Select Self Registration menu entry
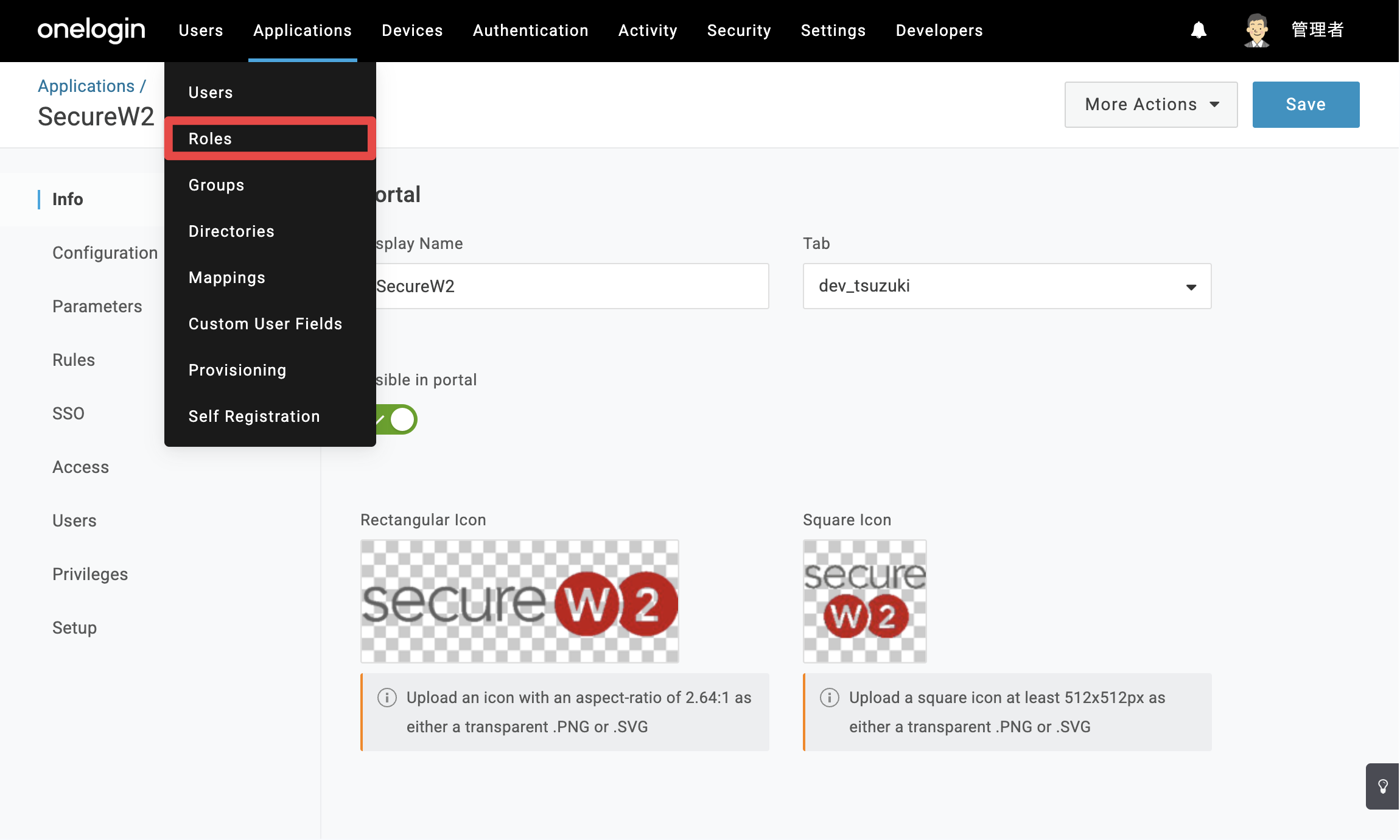Screen dimensions: 1400x840 click(270, 416)
